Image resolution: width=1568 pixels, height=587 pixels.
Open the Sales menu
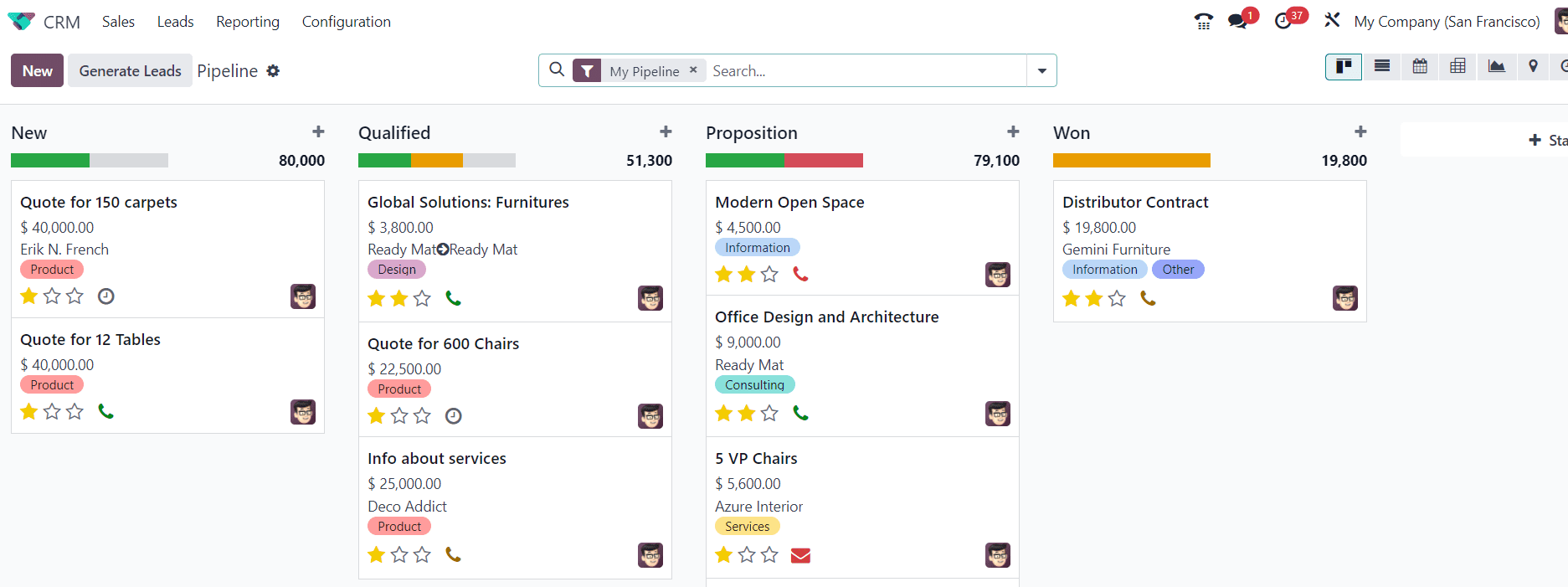[118, 22]
